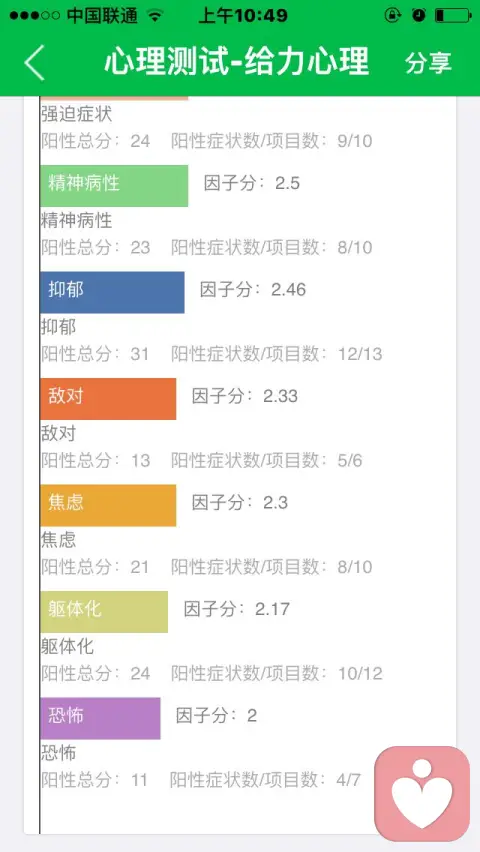The height and width of the screenshot is (852, 480).
Task: Tap the back arrow icon
Action: tap(34, 62)
